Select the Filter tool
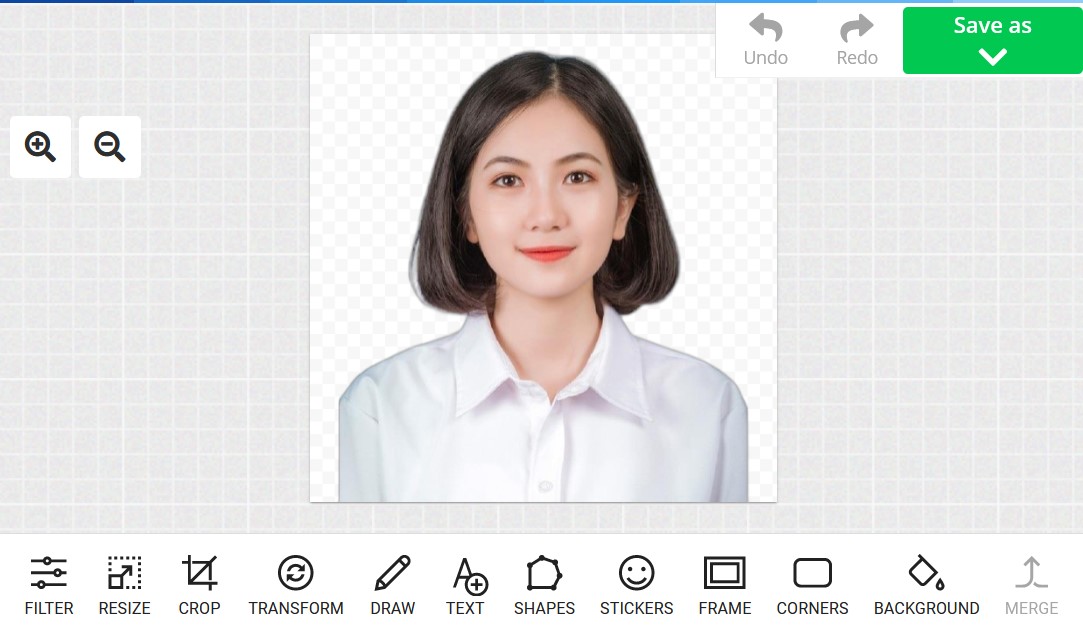 [49, 583]
